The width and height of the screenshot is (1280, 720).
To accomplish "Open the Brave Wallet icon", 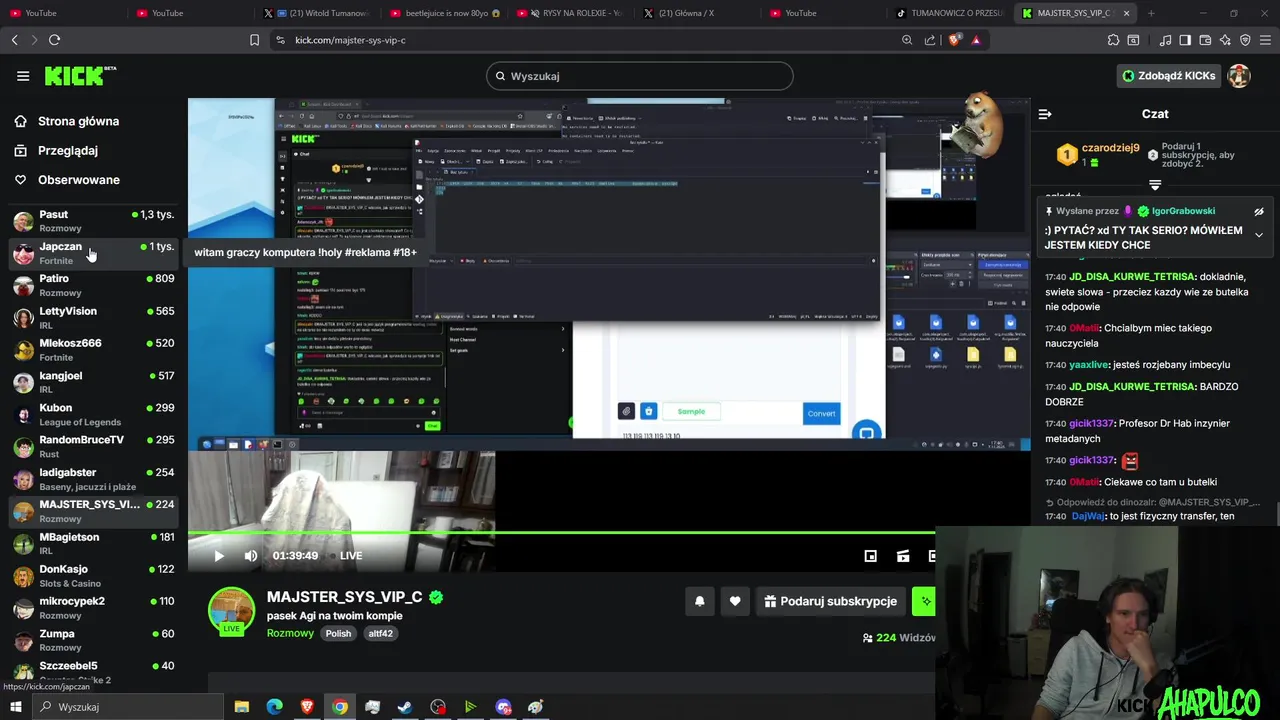I will click(x=1205, y=40).
